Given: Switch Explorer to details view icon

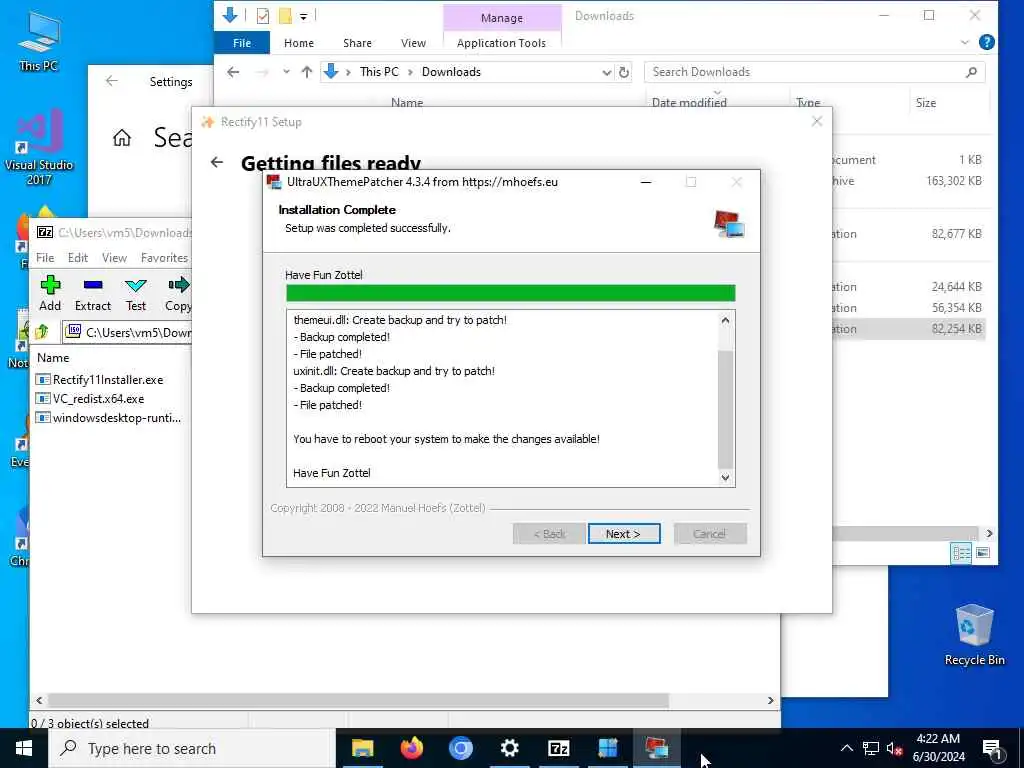Looking at the screenshot, I should click(x=961, y=553).
